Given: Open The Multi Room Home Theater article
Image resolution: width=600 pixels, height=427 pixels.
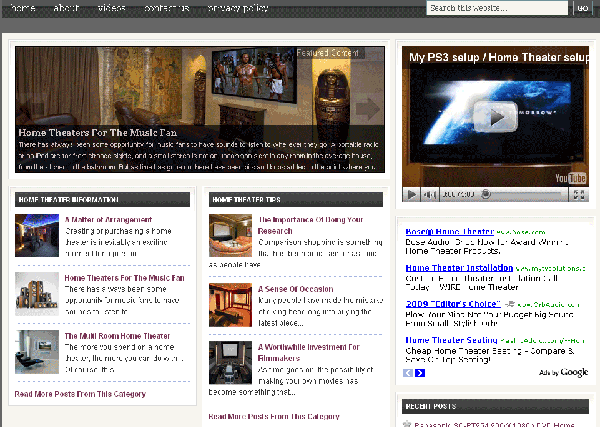Looking at the screenshot, I should 117,336.
